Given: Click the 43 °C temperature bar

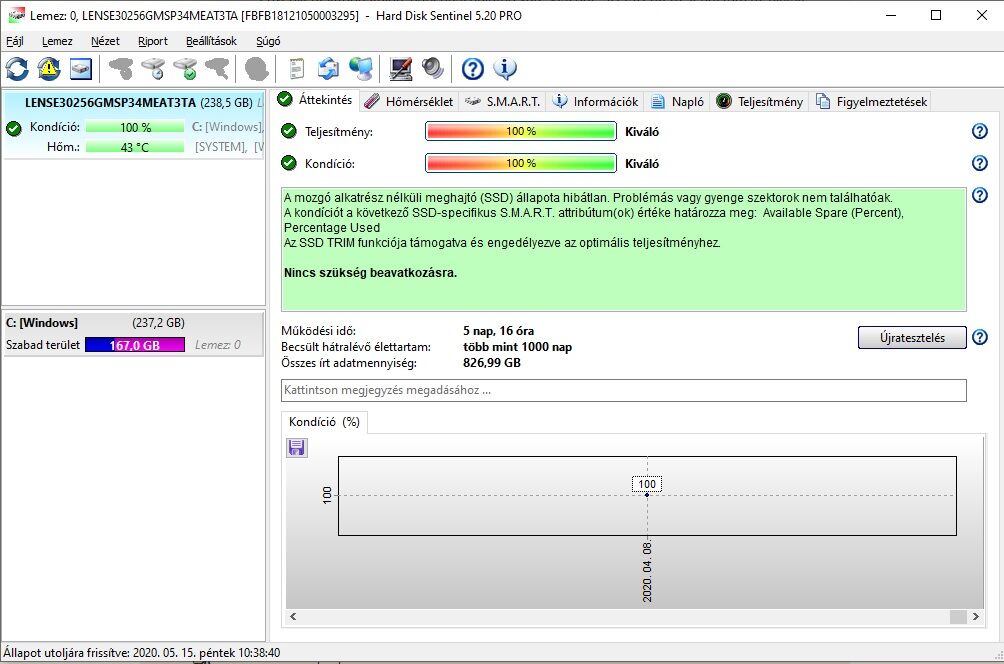Looking at the screenshot, I should click(x=135, y=147).
